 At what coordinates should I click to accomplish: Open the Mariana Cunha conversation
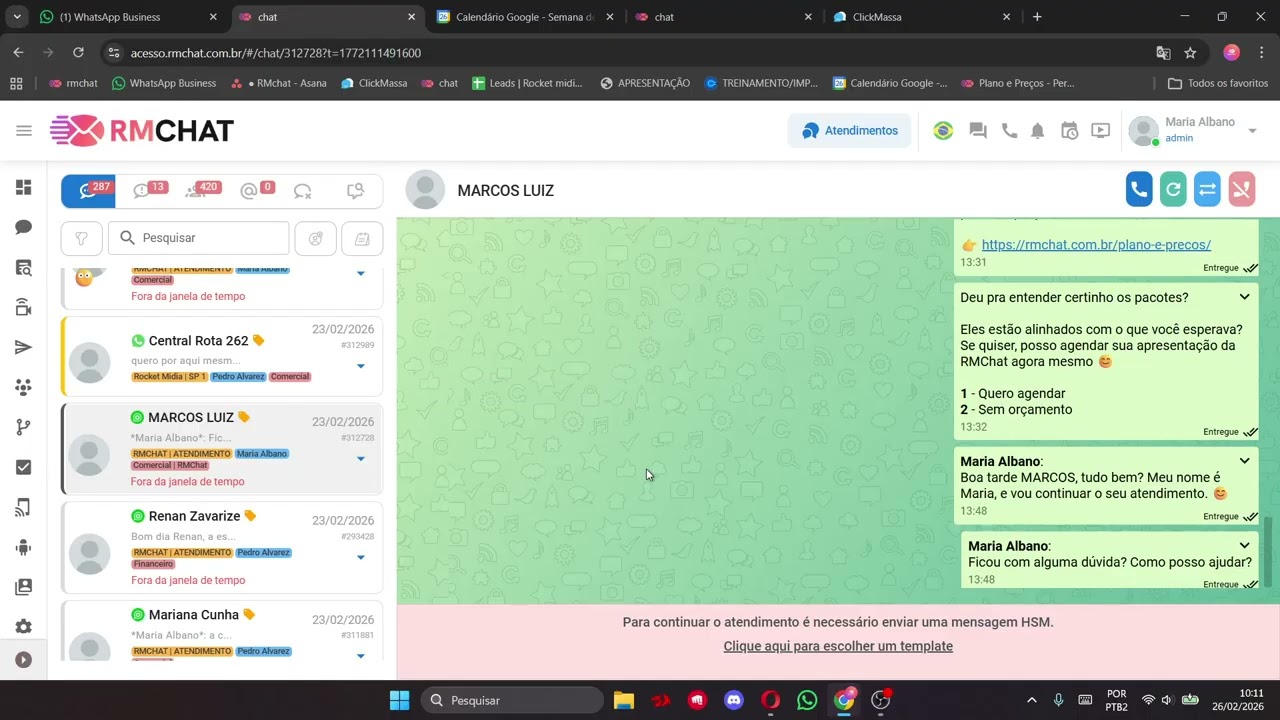pyautogui.click(x=222, y=630)
